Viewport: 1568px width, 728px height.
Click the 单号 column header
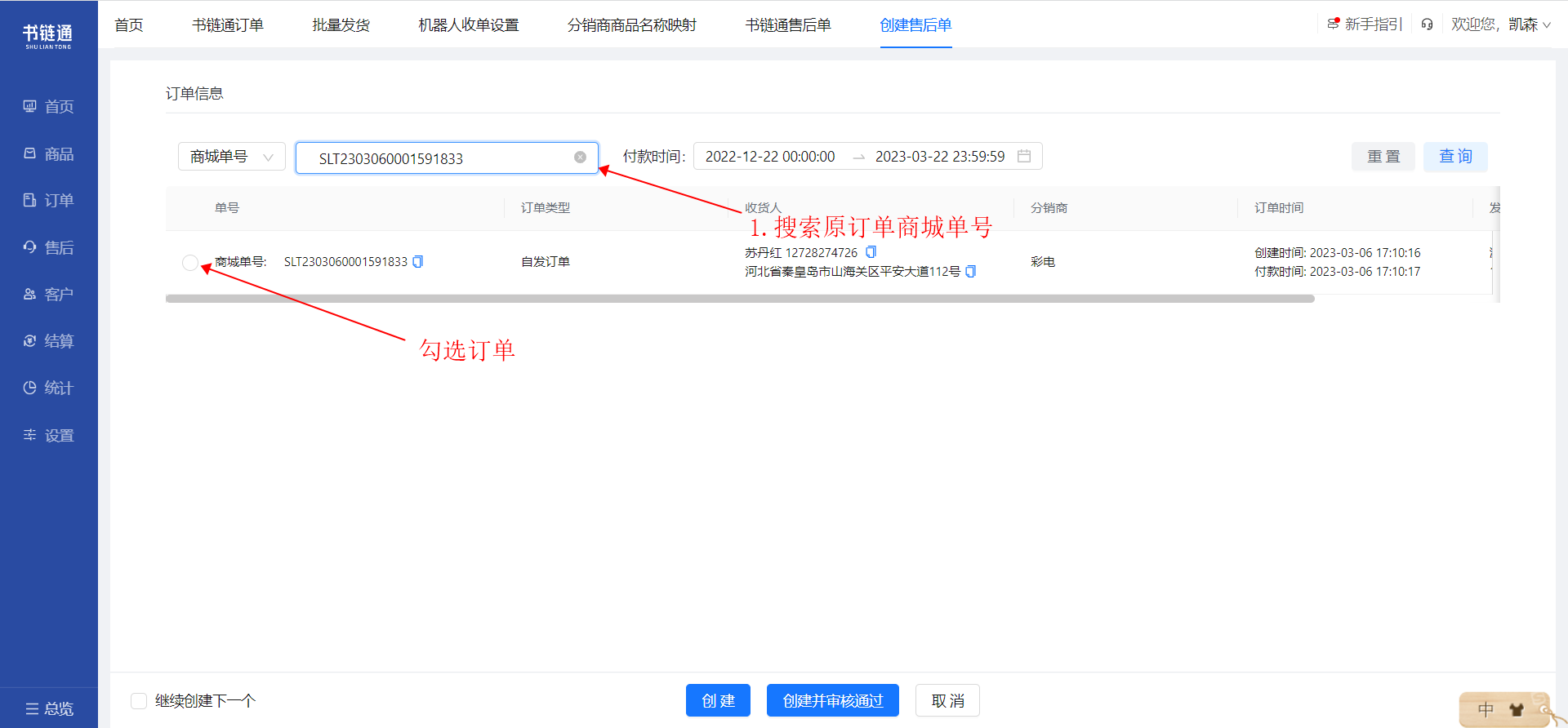click(227, 208)
